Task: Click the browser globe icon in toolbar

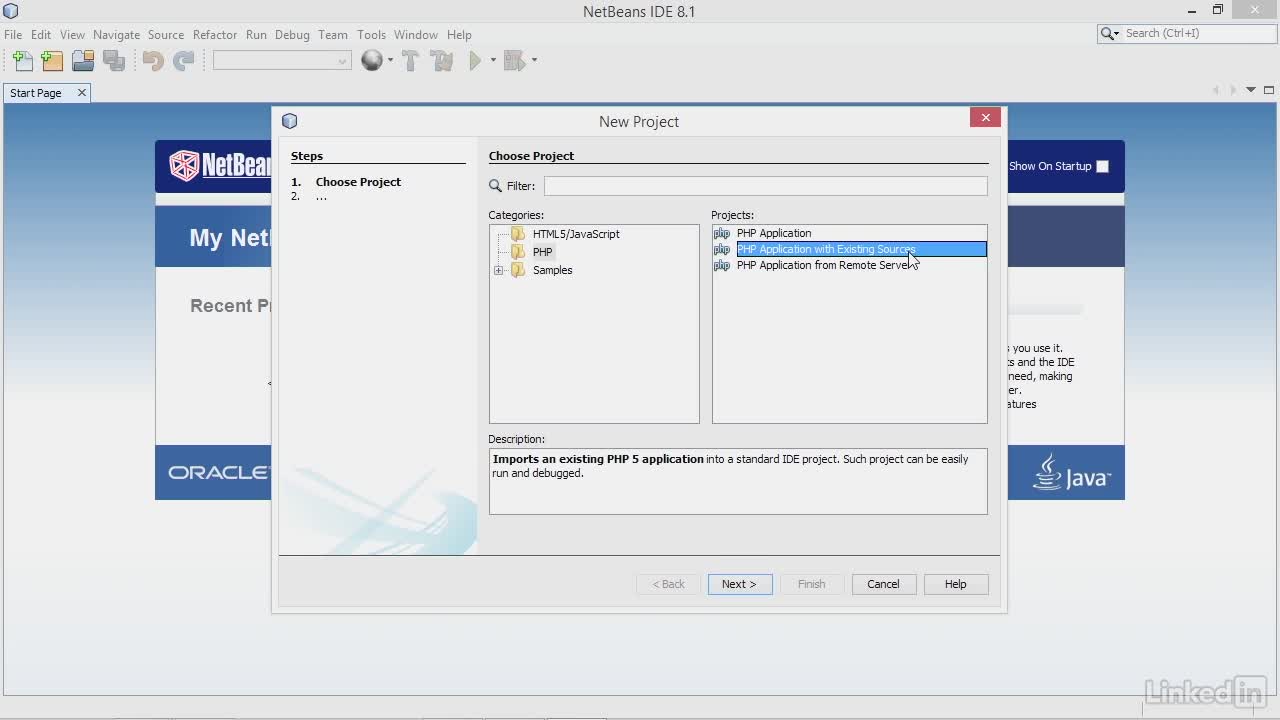Action: click(372, 61)
